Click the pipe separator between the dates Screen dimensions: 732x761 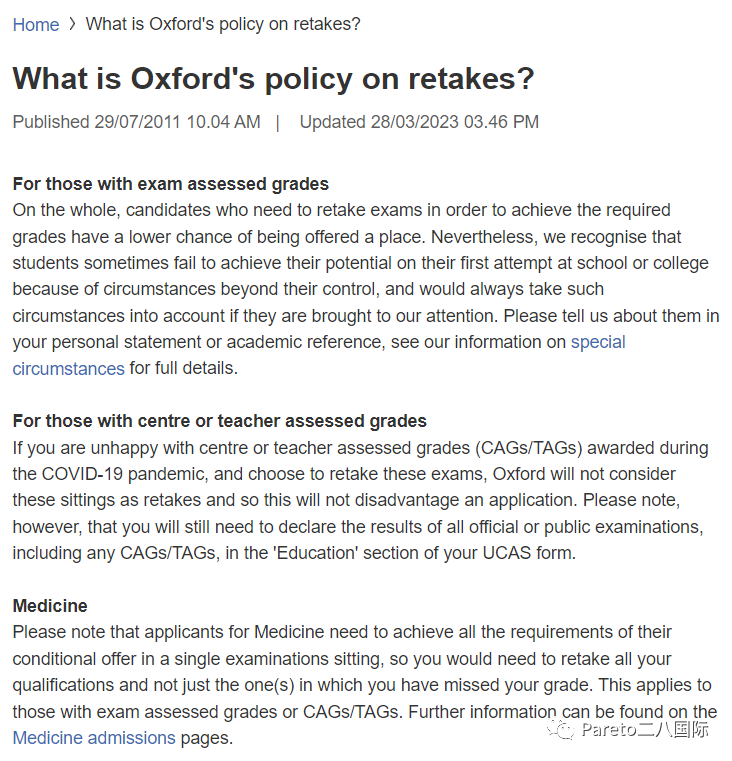tap(278, 122)
